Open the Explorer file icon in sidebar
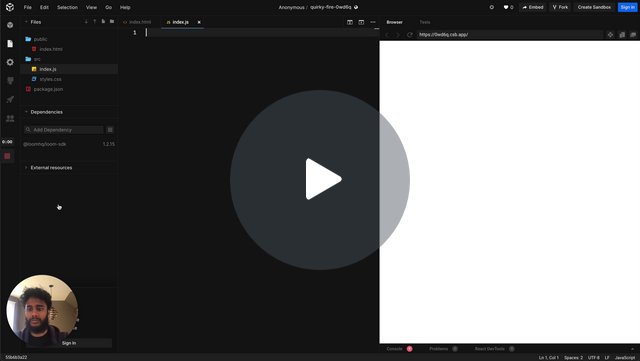 (10, 44)
